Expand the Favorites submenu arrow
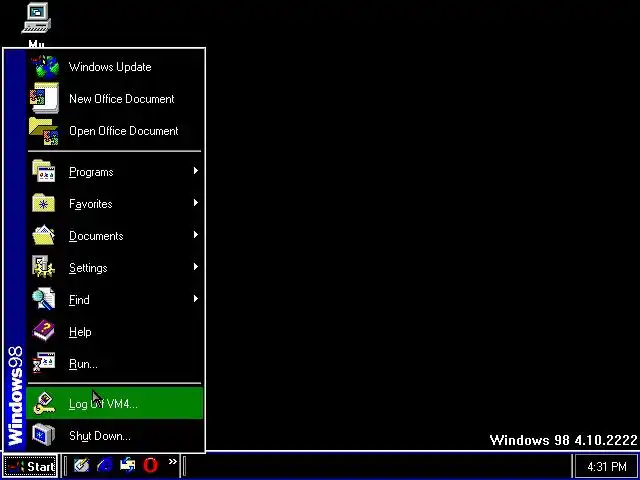Image resolution: width=640 pixels, height=480 pixels. (x=196, y=202)
